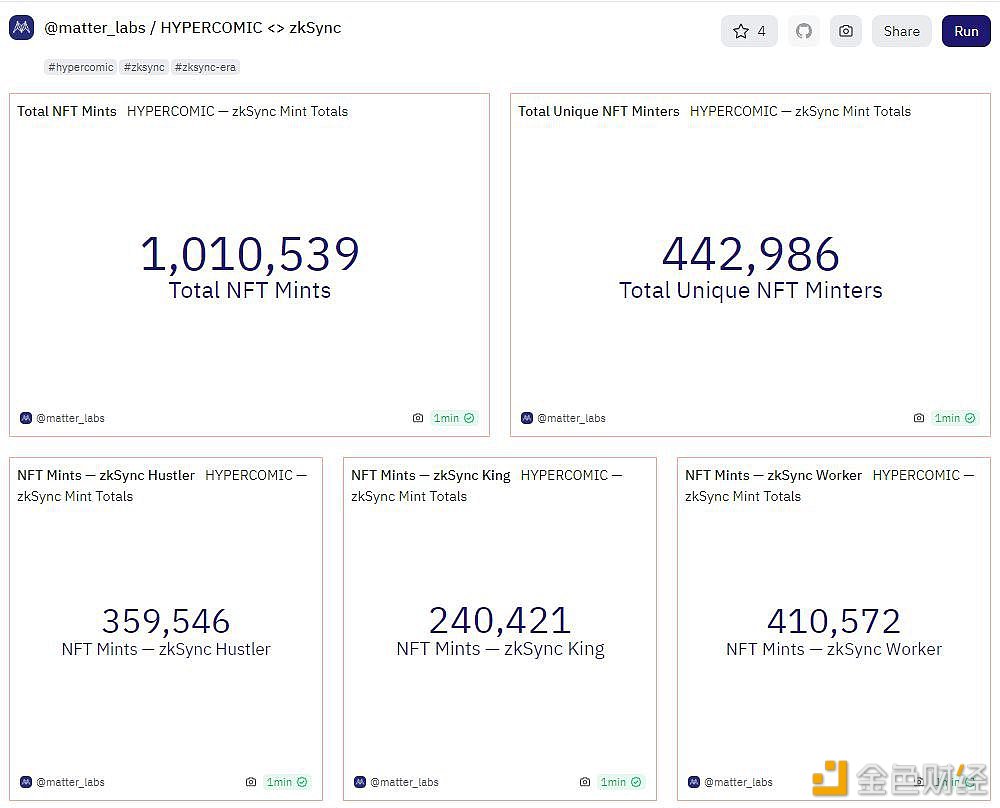Click the Share button
This screenshot has width=1000, height=808.
pos(902,31)
